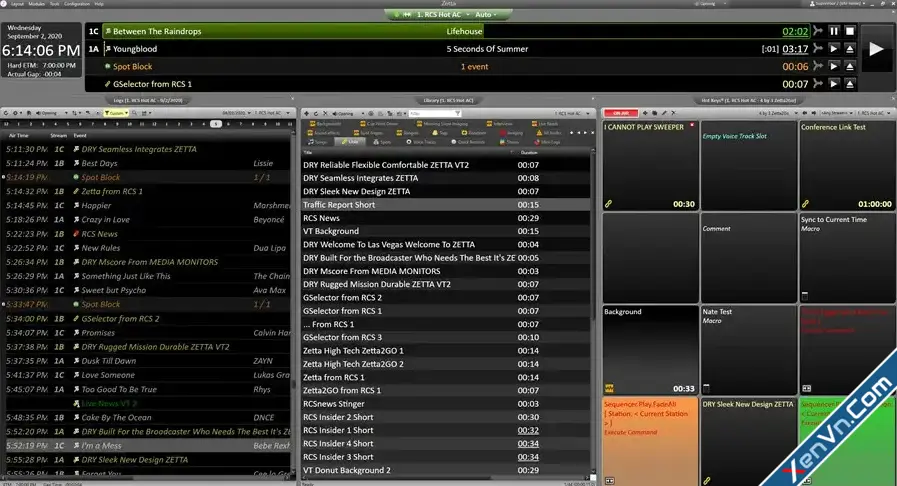Screen dimensions: 897x486
Task: Toggle segue icon on Between The Raindrops row
Action: click(x=818, y=31)
